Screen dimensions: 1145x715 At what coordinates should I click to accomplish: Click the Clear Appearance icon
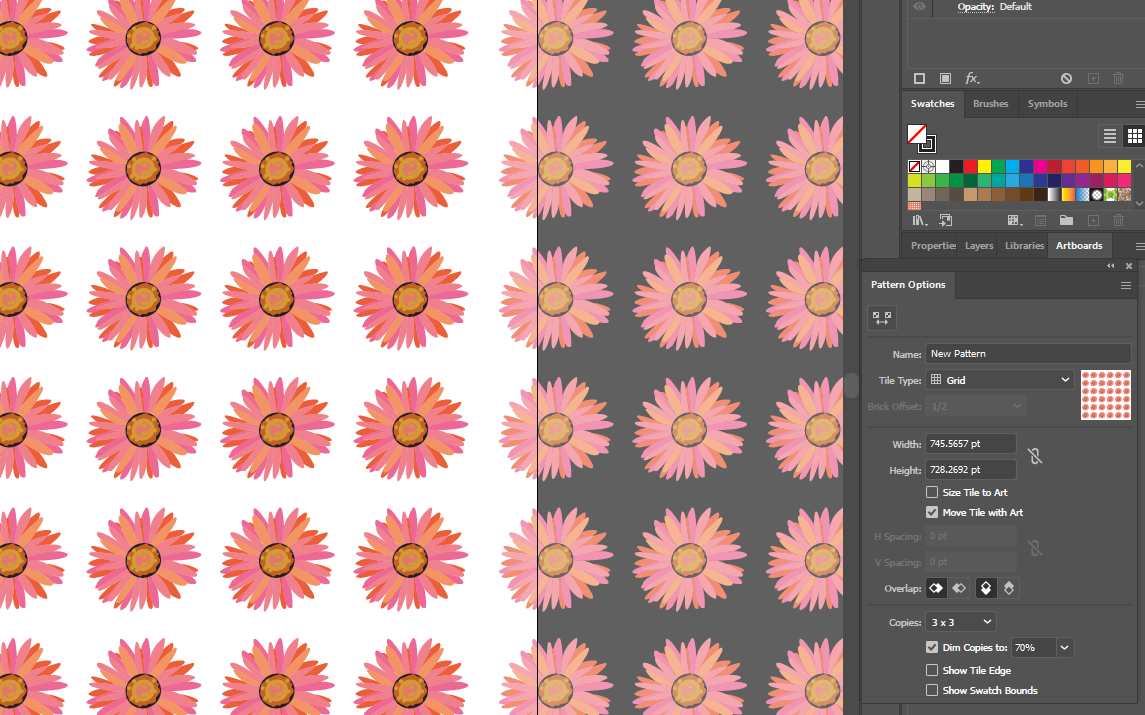[1066, 78]
